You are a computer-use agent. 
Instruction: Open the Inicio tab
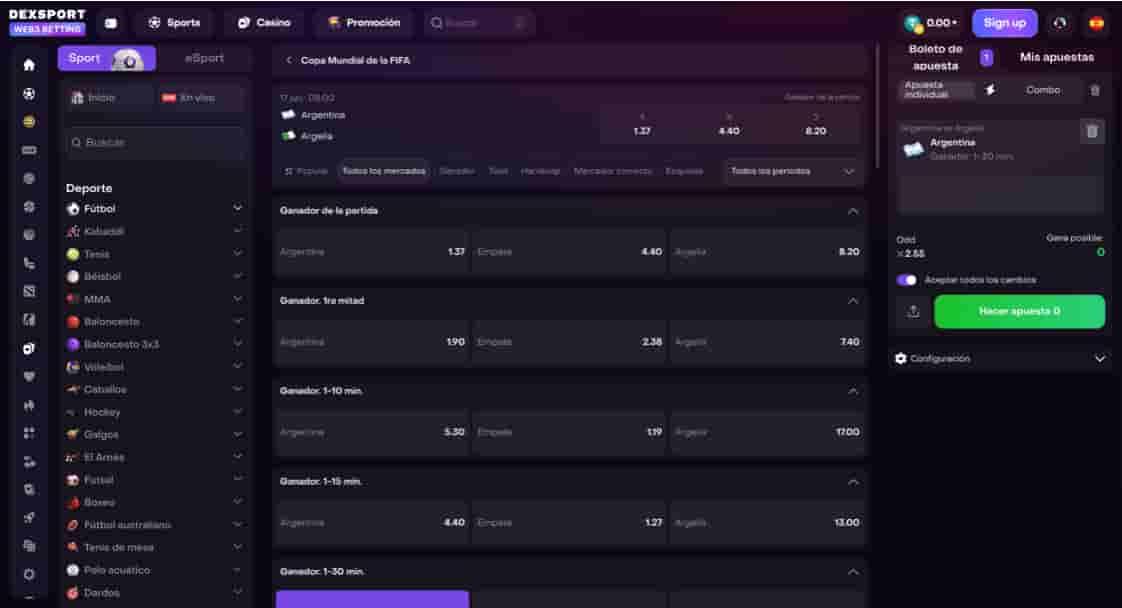(108, 98)
